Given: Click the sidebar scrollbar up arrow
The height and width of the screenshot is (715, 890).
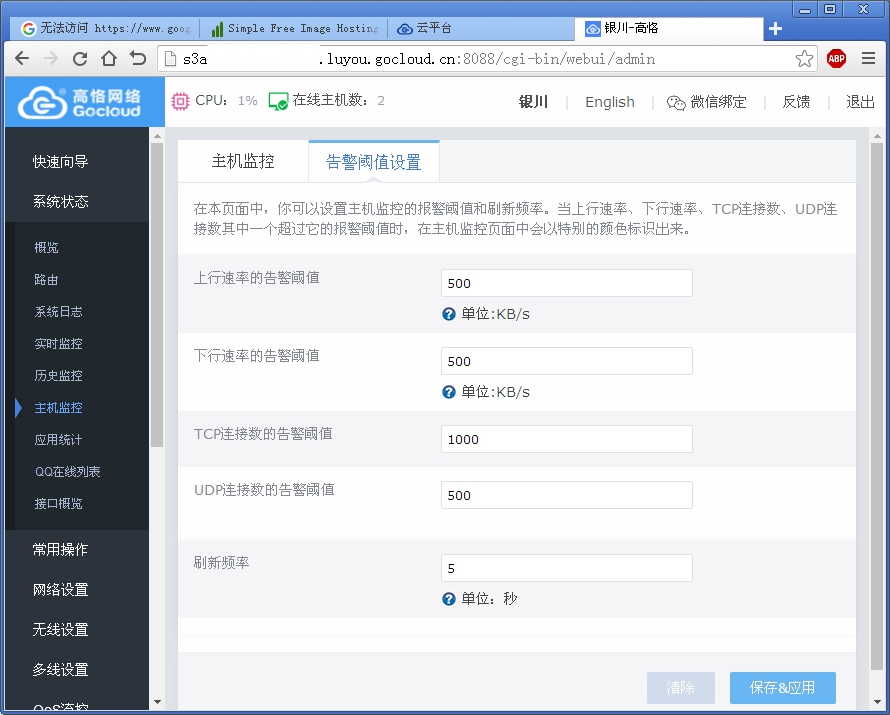Looking at the screenshot, I should pyautogui.click(x=157, y=136).
